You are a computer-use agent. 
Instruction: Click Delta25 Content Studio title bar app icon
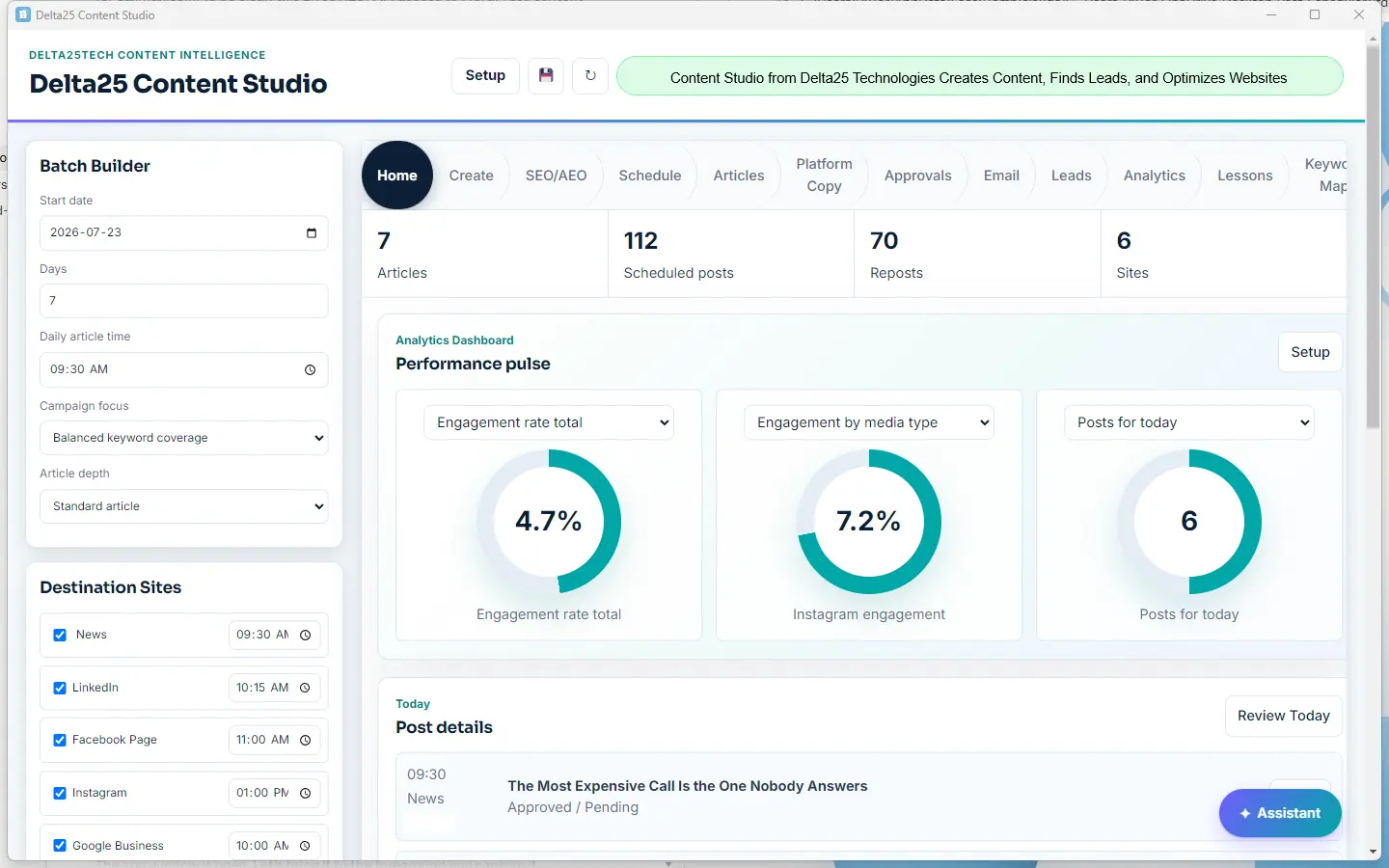(23, 14)
